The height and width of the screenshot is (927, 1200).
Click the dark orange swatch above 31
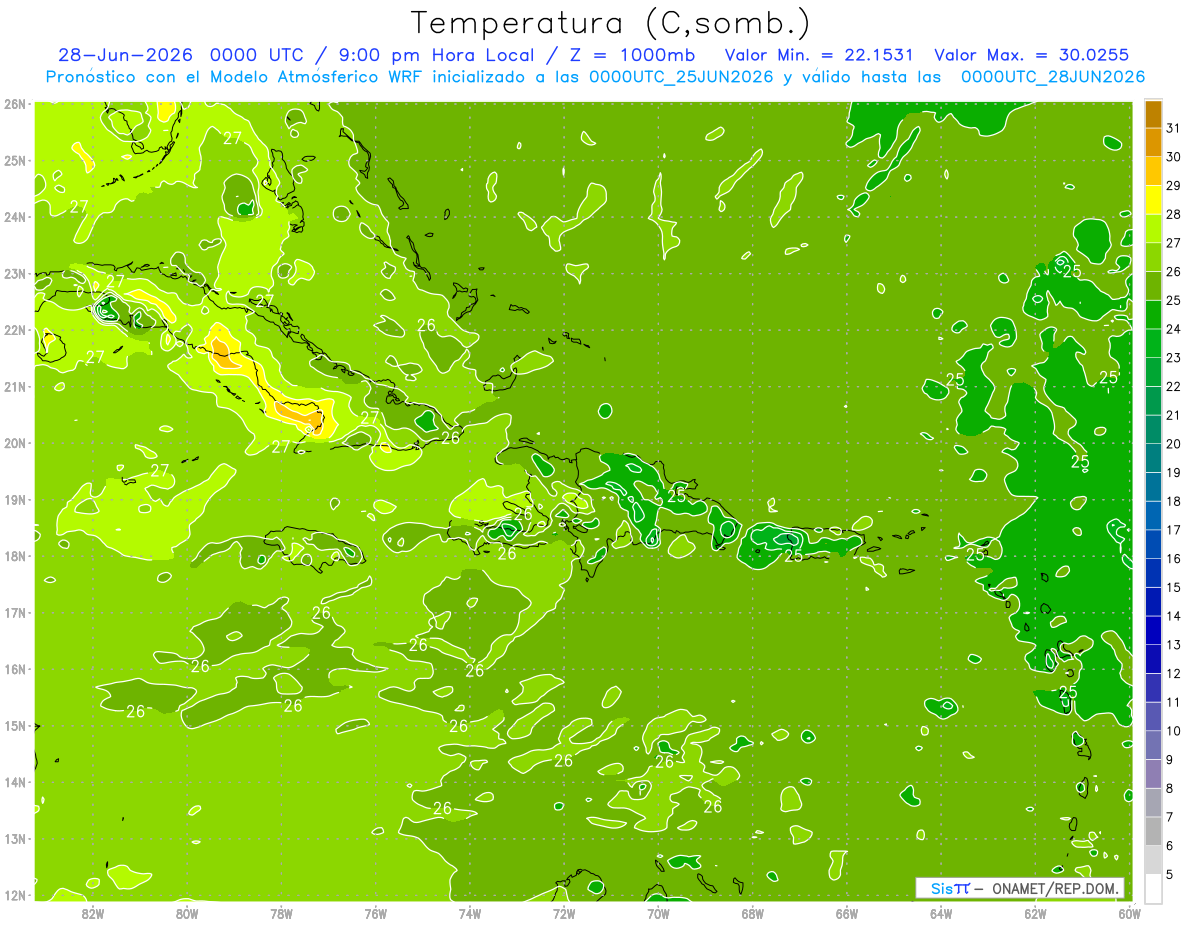pyautogui.click(x=1153, y=114)
